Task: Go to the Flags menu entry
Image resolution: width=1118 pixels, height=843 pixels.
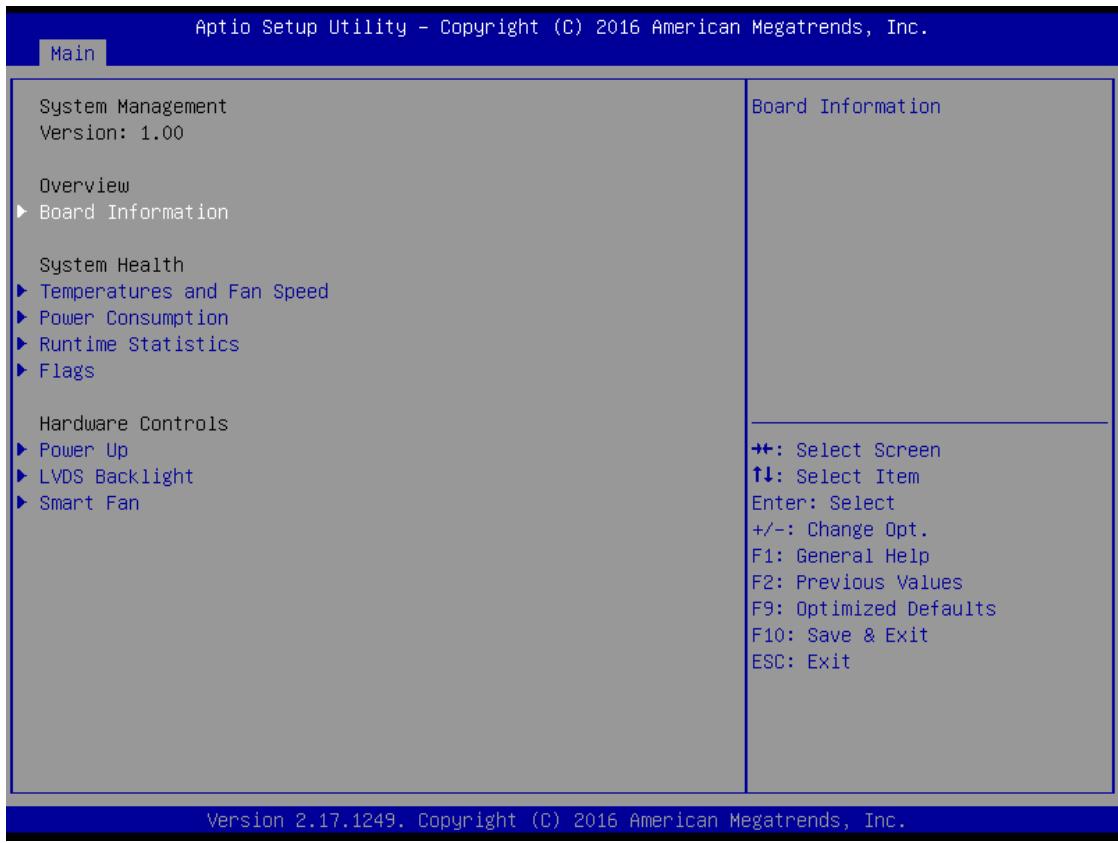Action: (67, 371)
